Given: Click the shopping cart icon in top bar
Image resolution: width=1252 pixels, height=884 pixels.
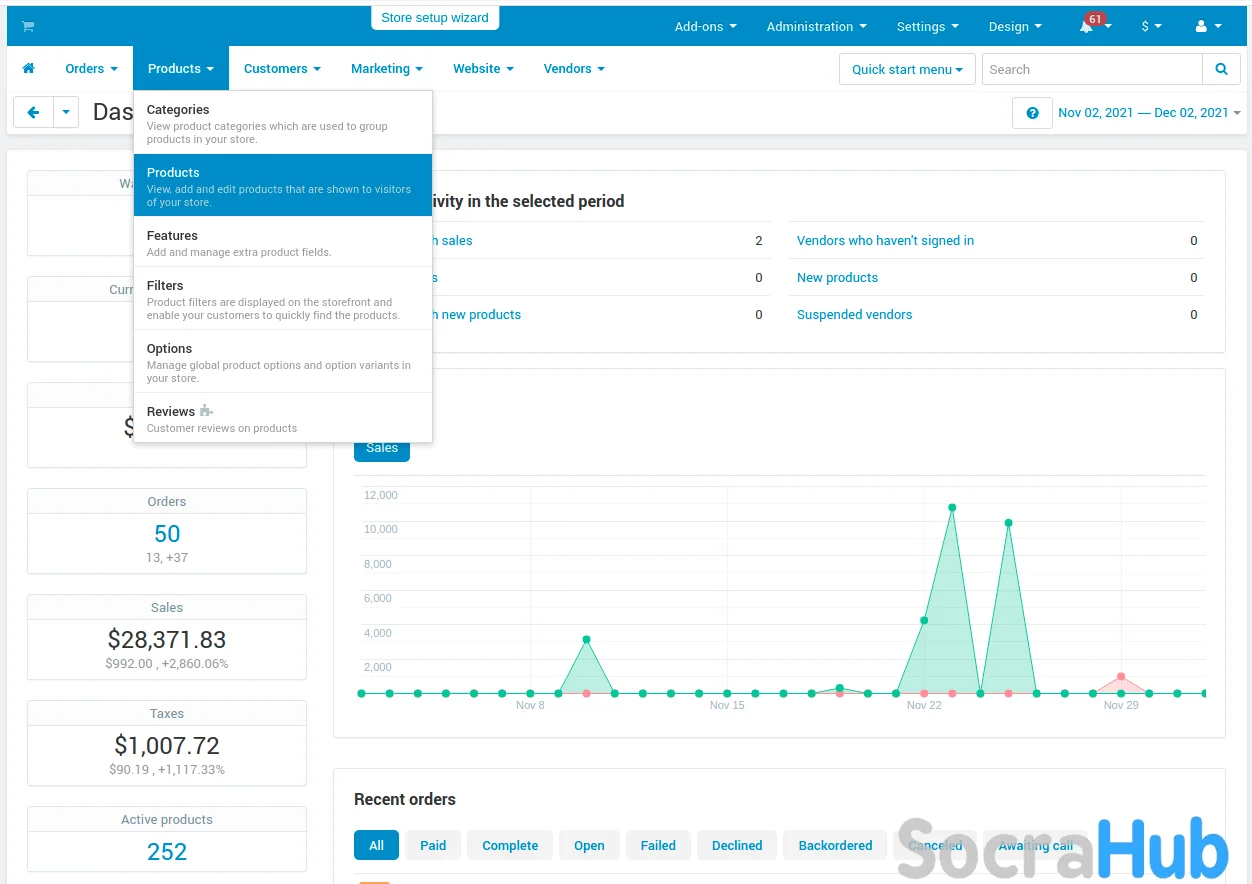Looking at the screenshot, I should click(x=27, y=26).
